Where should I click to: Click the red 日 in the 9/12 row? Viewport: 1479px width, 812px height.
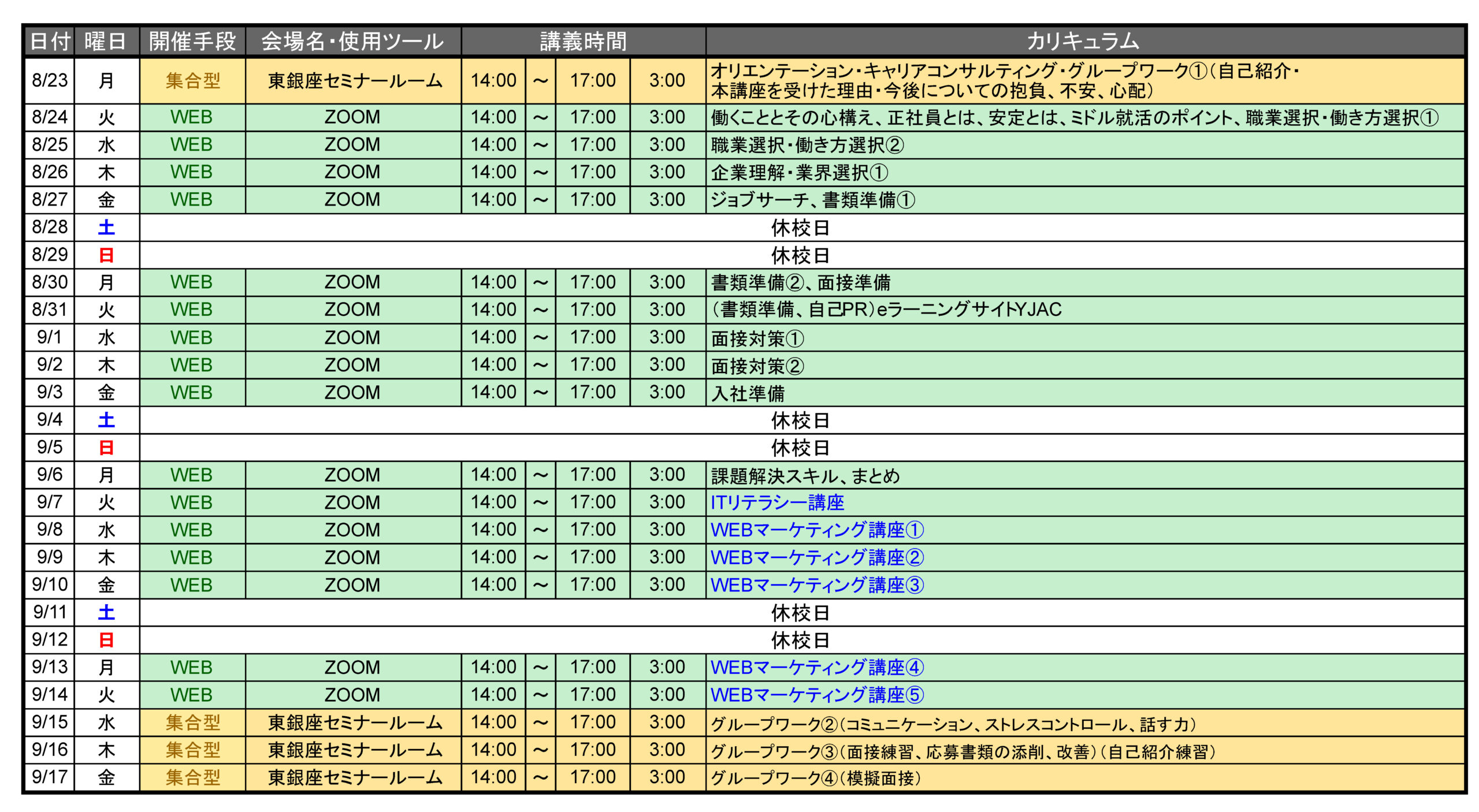coord(106,640)
